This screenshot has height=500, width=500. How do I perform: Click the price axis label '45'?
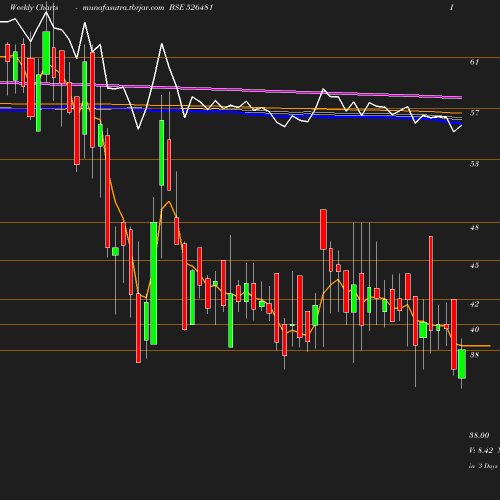pyautogui.click(x=474, y=266)
